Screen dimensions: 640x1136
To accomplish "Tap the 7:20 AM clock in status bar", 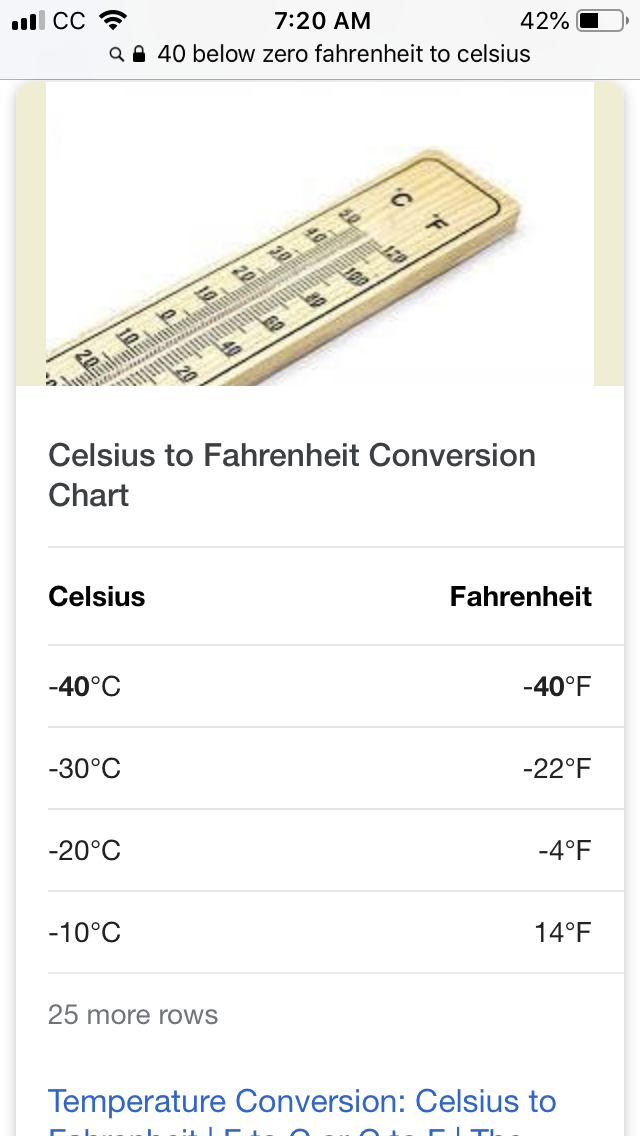I will click(321, 20).
